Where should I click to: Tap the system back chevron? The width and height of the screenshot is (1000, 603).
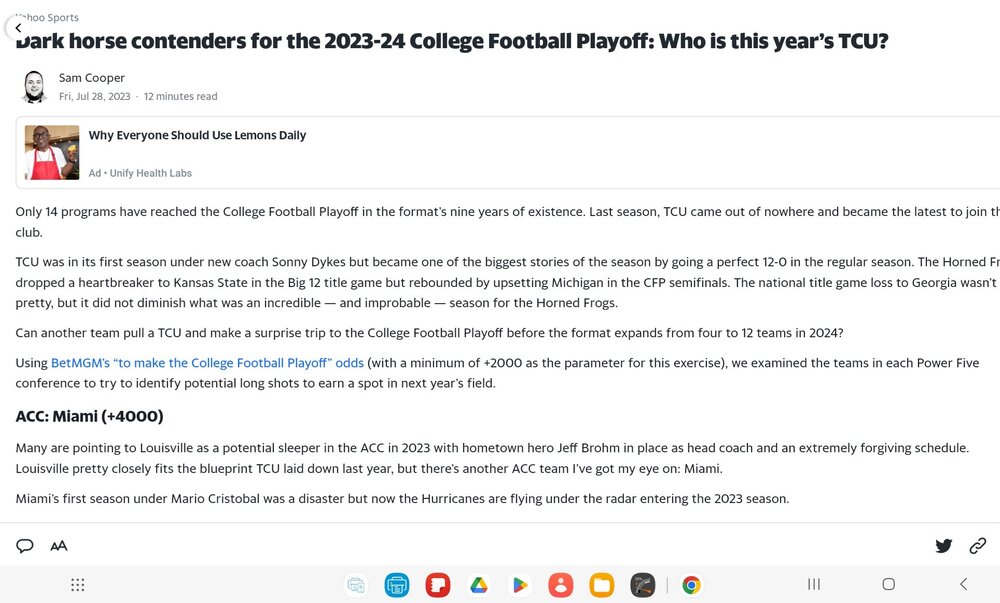[x=964, y=584]
